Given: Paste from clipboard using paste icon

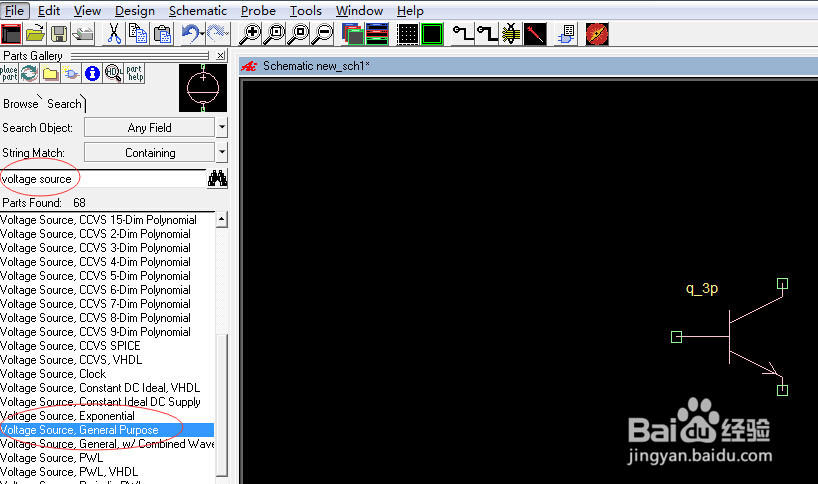Looking at the screenshot, I should point(162,34).
